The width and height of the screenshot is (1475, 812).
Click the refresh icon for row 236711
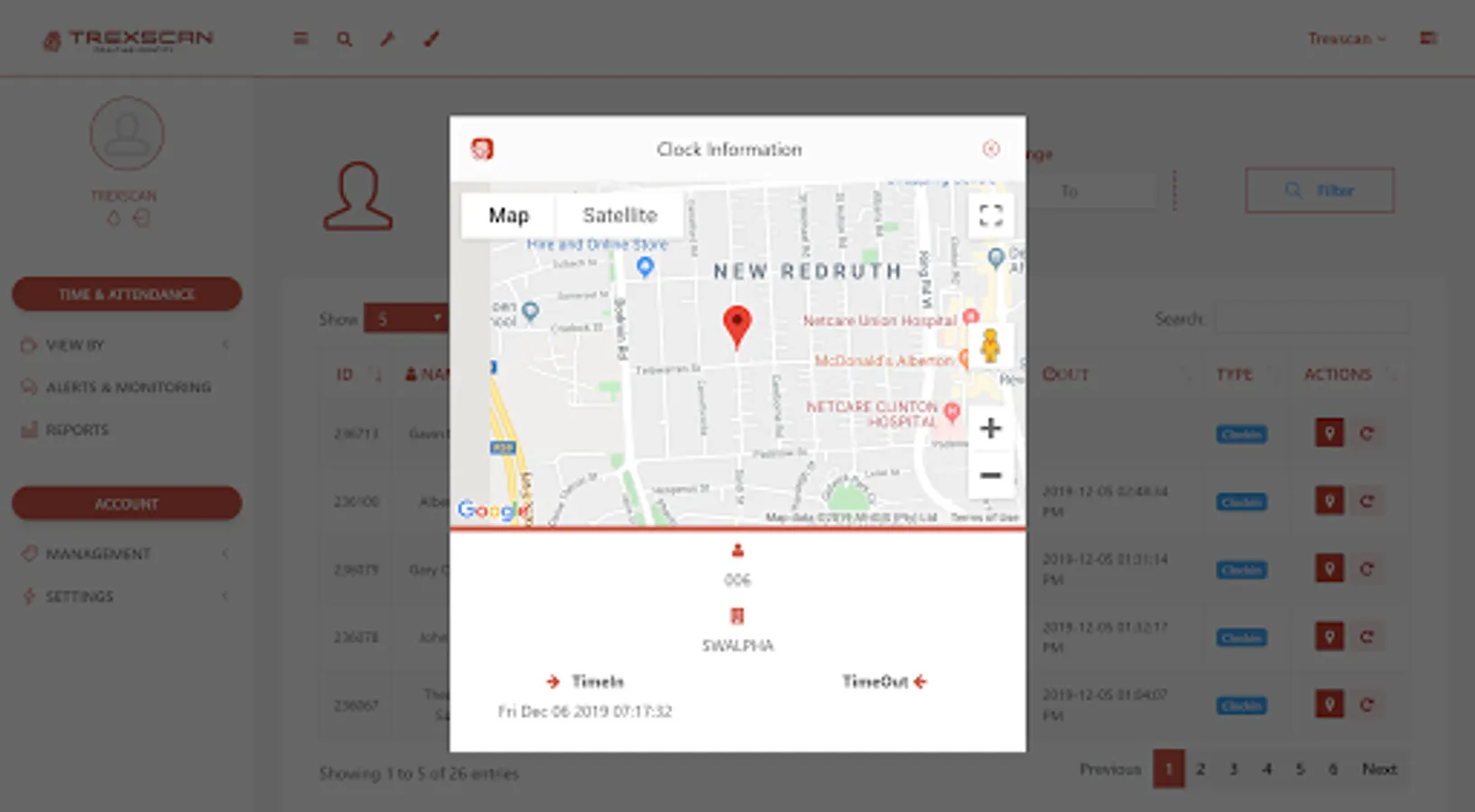coord(1367,433)
